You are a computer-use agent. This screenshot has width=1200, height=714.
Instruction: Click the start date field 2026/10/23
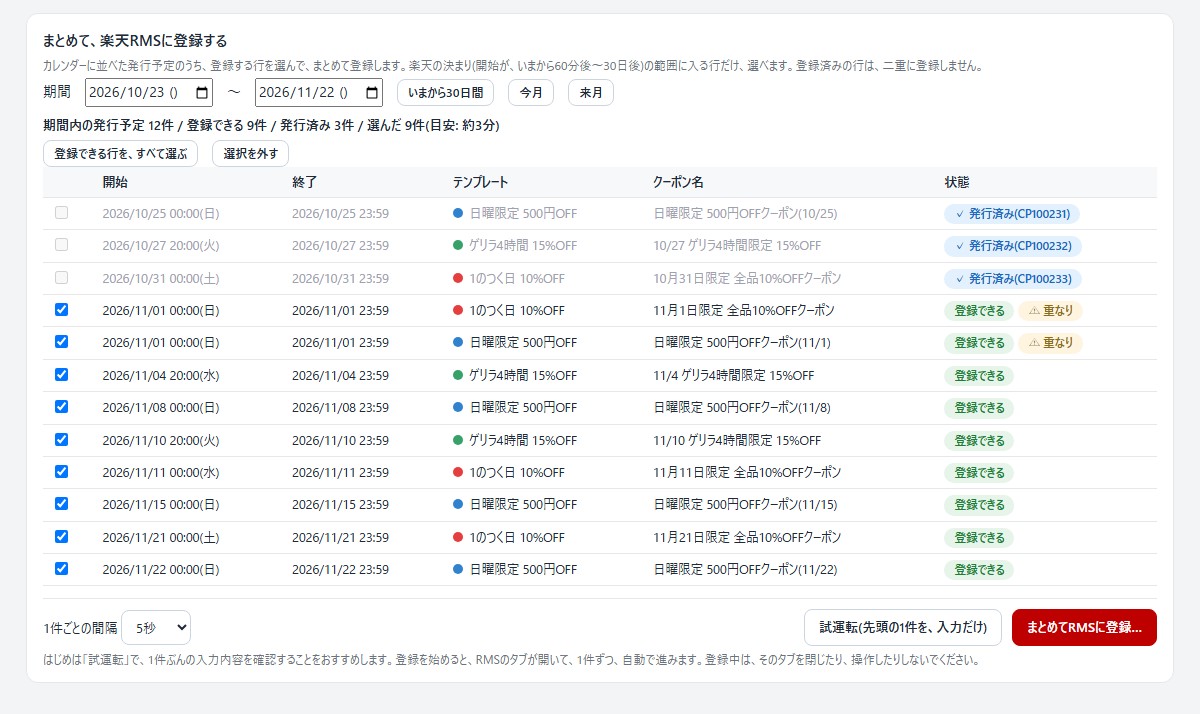click(x=149, y=93)
